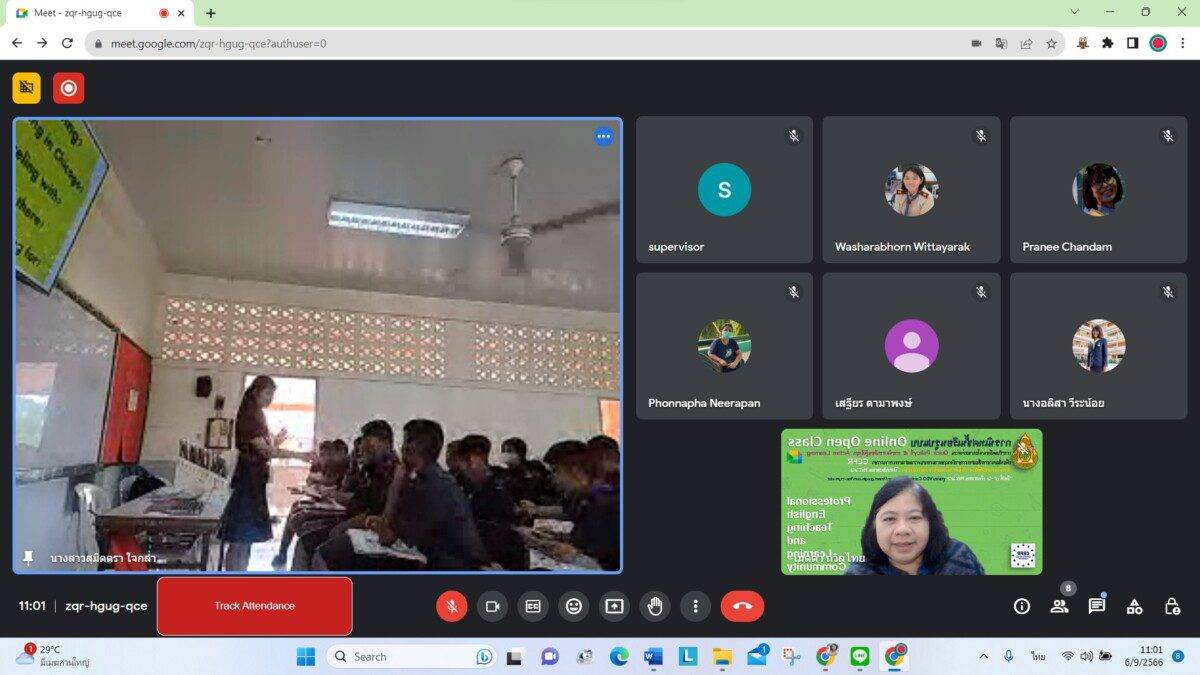Click the red record button icon

click(x=69, y=88)
